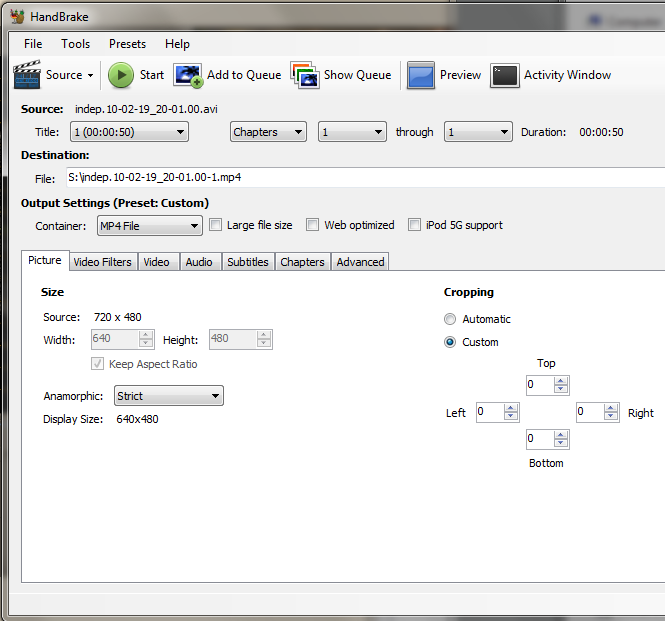Select the Automatic cropping radio button
The width and height of the screenshot is (665, 621).
coord(450,319)
